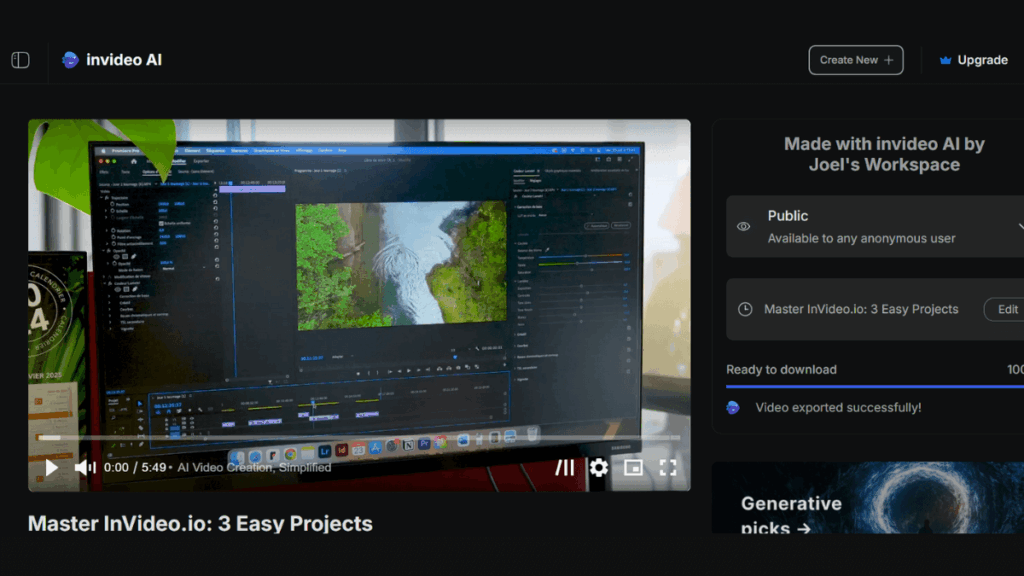Toggle the sidebar panel icon
The image size is (1024, 576).
pyautogui.click(x=20, y=60)
